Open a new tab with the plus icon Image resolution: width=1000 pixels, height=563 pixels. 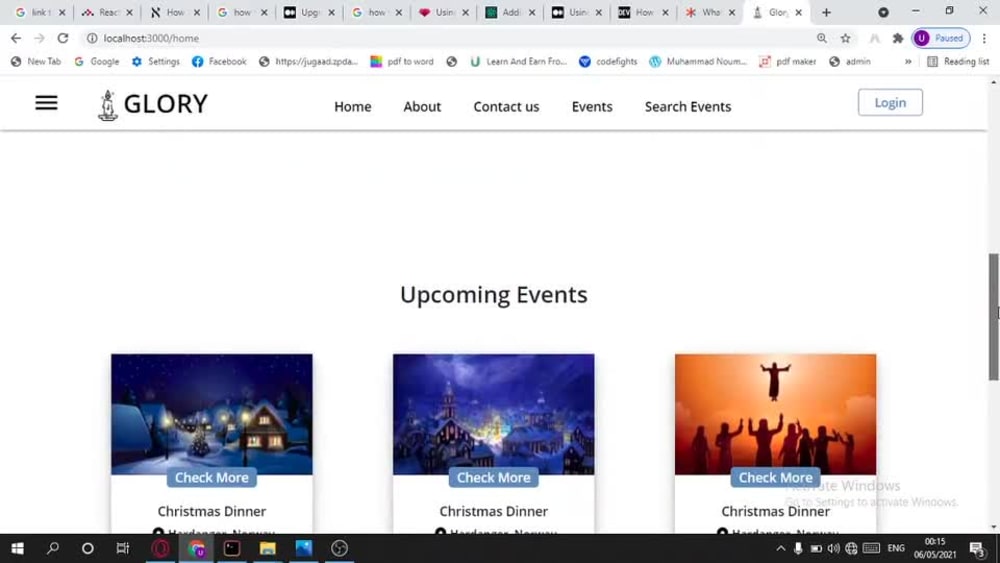click(826, 12)
